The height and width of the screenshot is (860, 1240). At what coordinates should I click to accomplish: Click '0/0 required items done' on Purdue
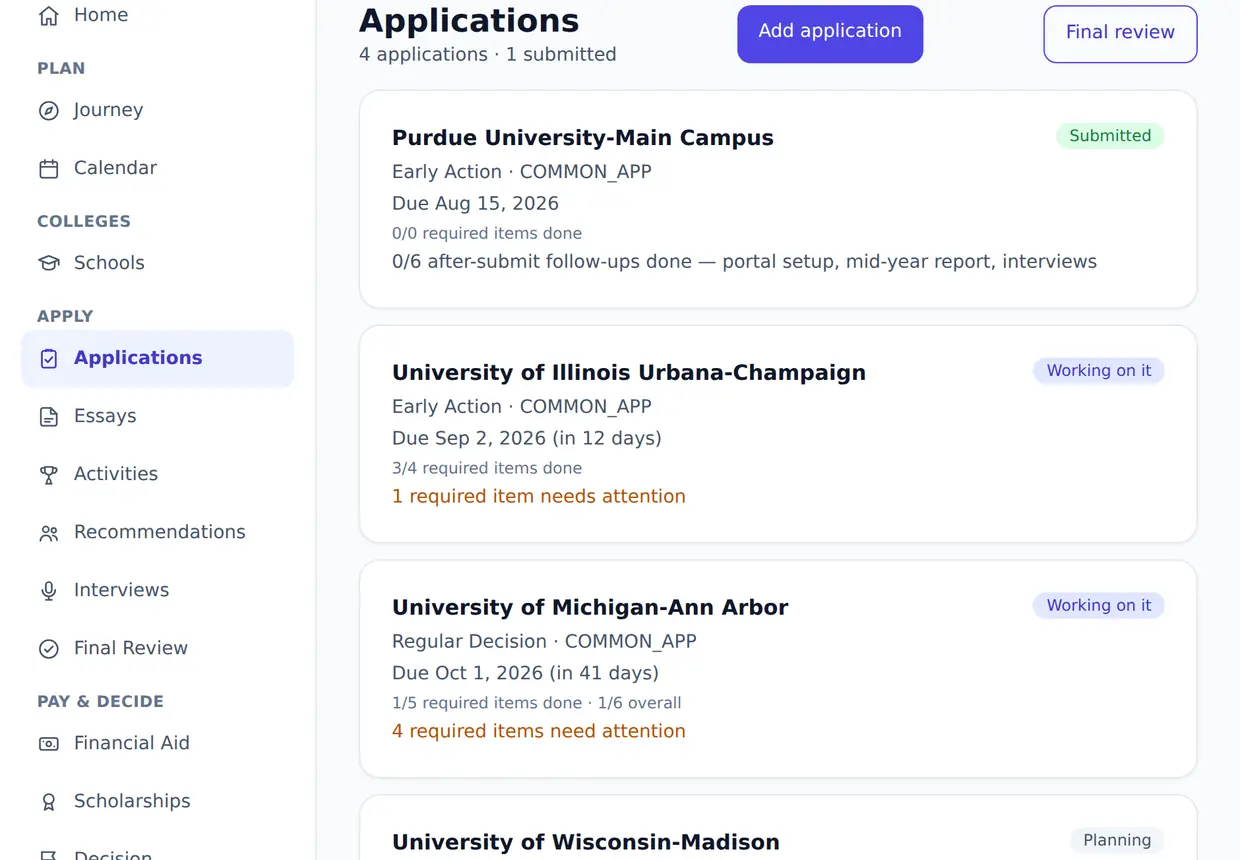click(487, 233)
